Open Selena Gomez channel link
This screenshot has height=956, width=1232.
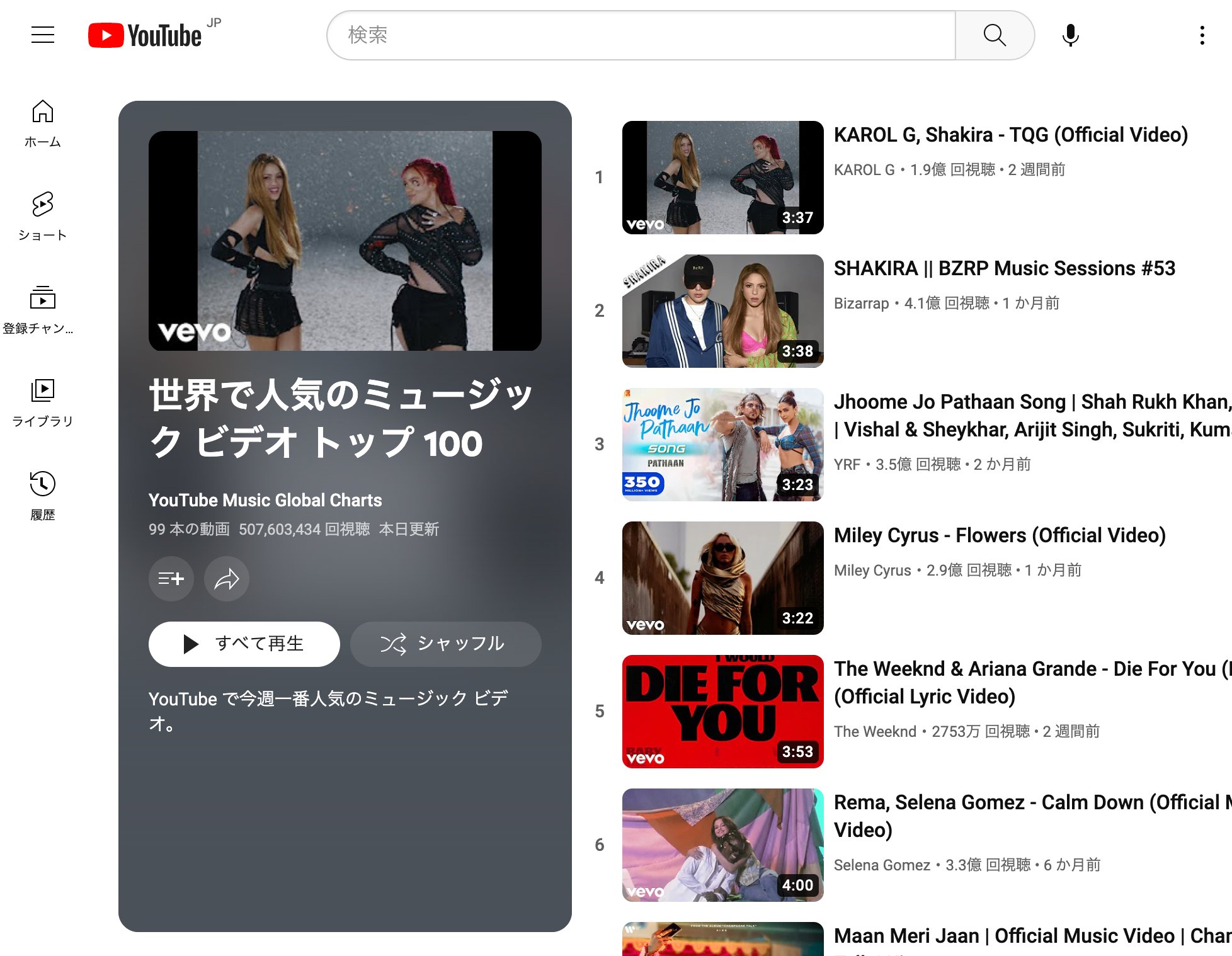[x=882, y=865]
